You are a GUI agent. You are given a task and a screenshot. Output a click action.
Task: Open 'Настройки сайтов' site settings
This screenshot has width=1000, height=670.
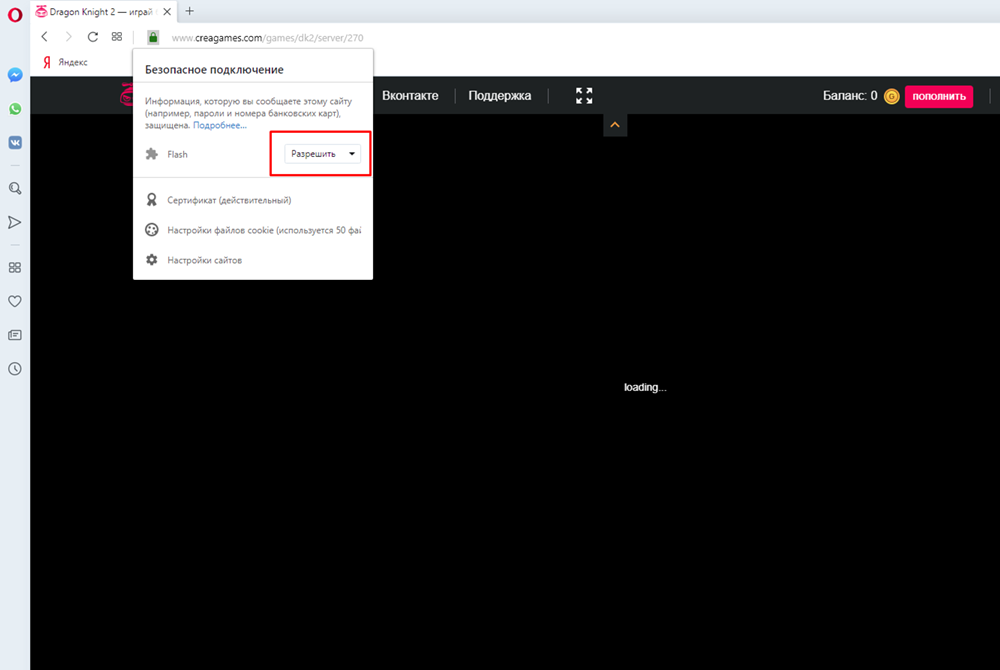pyautogui.click(x=204, y=260)
